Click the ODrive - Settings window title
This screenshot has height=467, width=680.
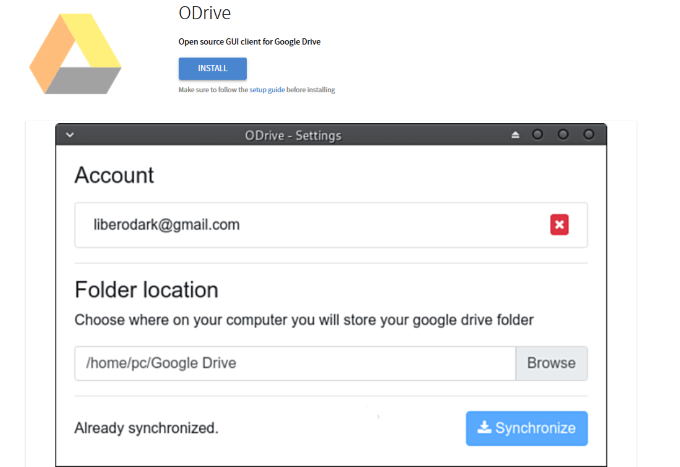click(293, 136)
